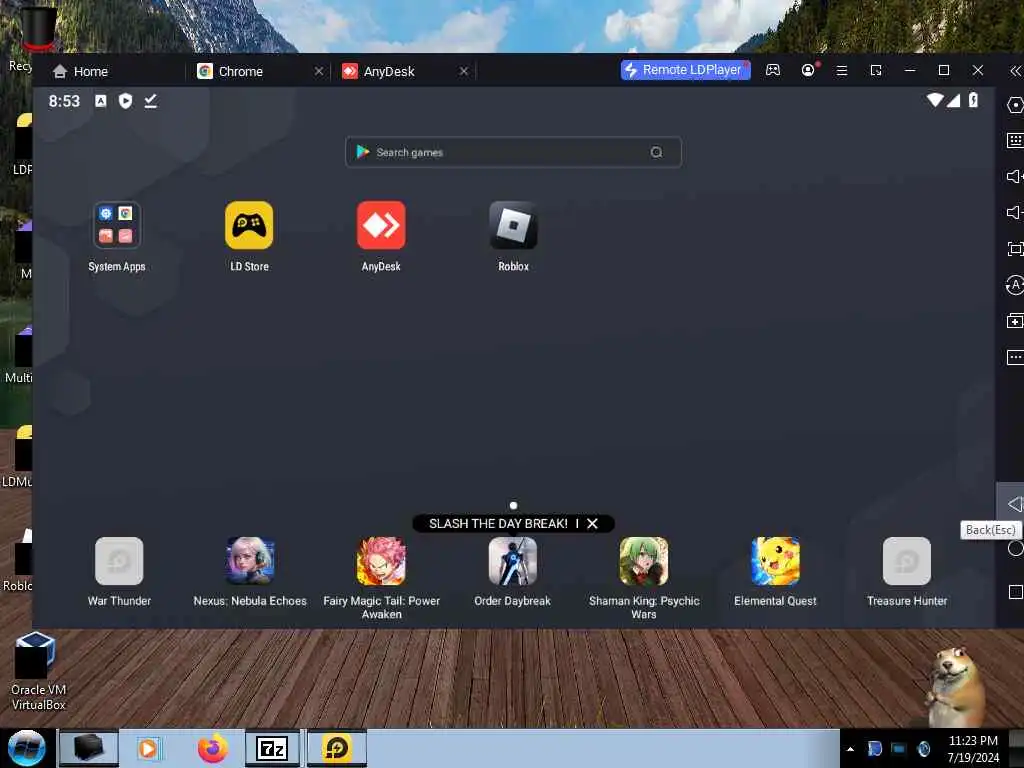Click the Android Back button
This screenshot has width=1024, height=768.
pos(1015,504)
